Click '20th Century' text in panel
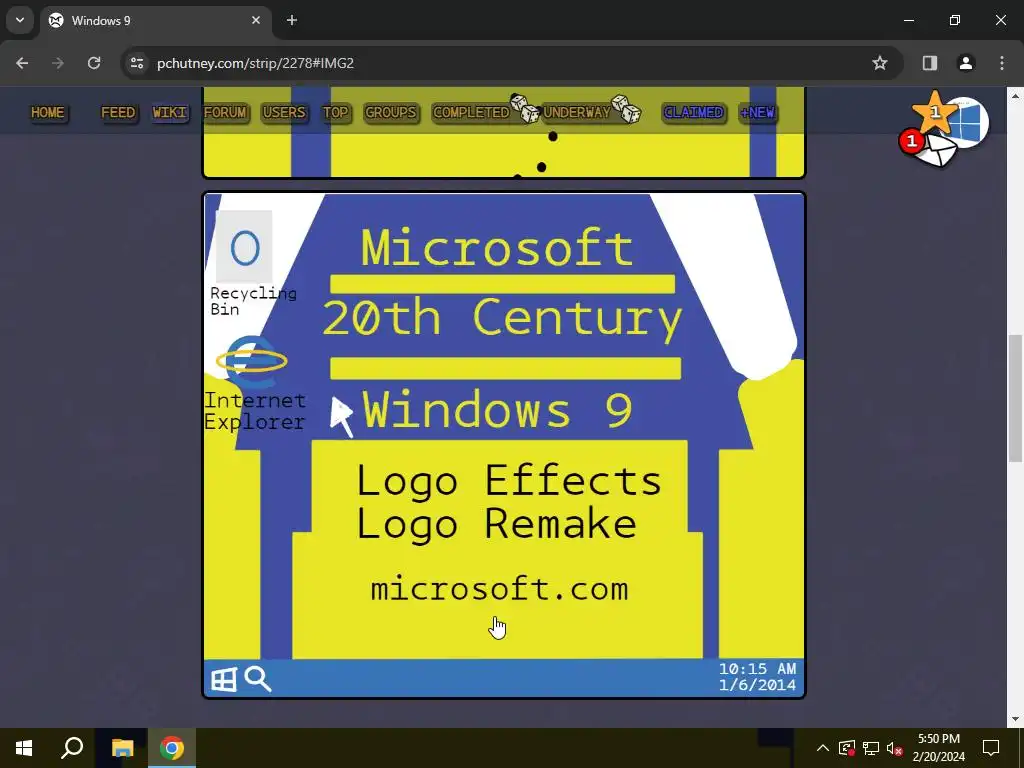Viewport: 1024px width, 768px height. 502,319
